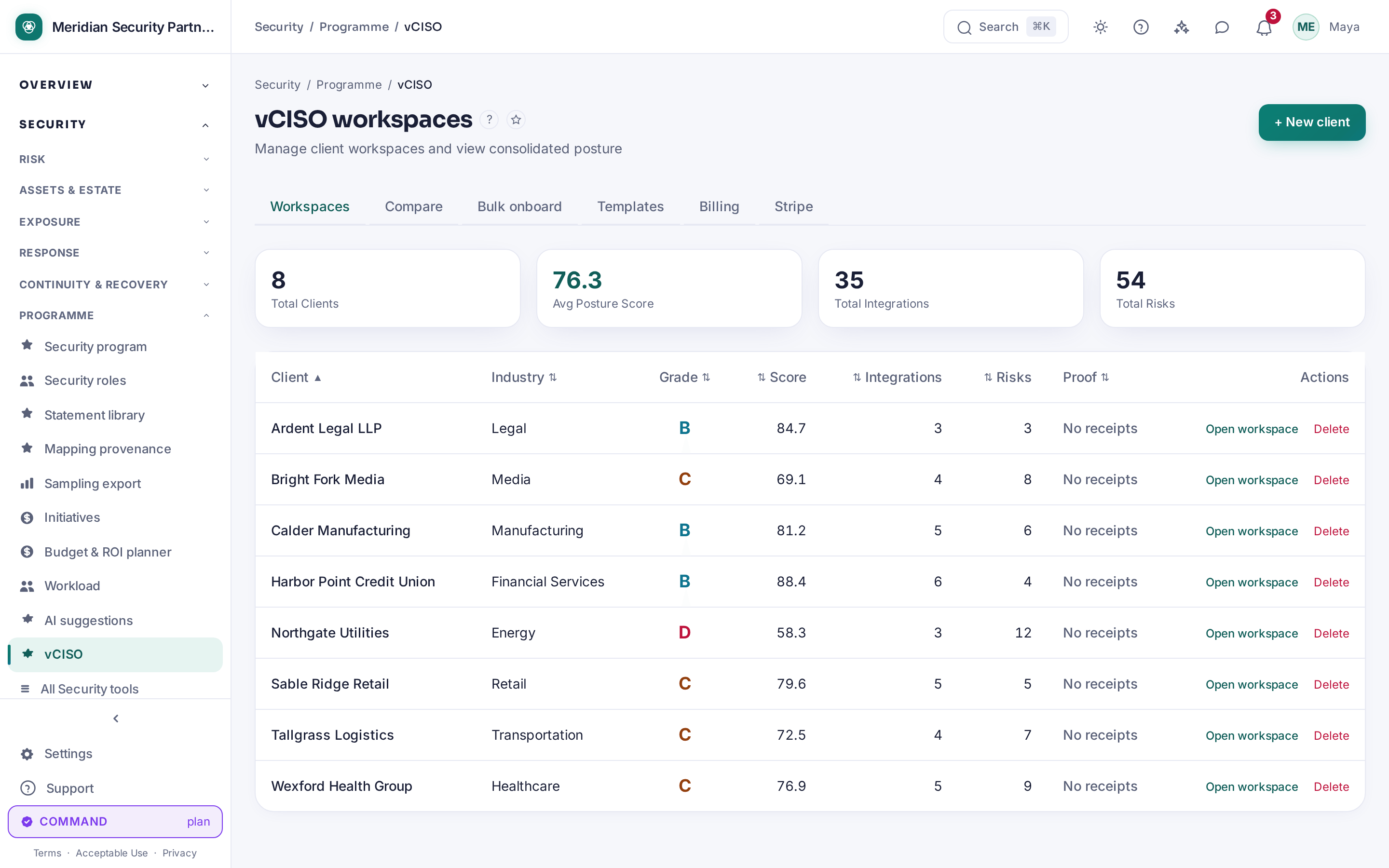The image size is (1389, 868).
Task: Open workspace for Ardent Legal LLP
Action: tap(1251, 429)
